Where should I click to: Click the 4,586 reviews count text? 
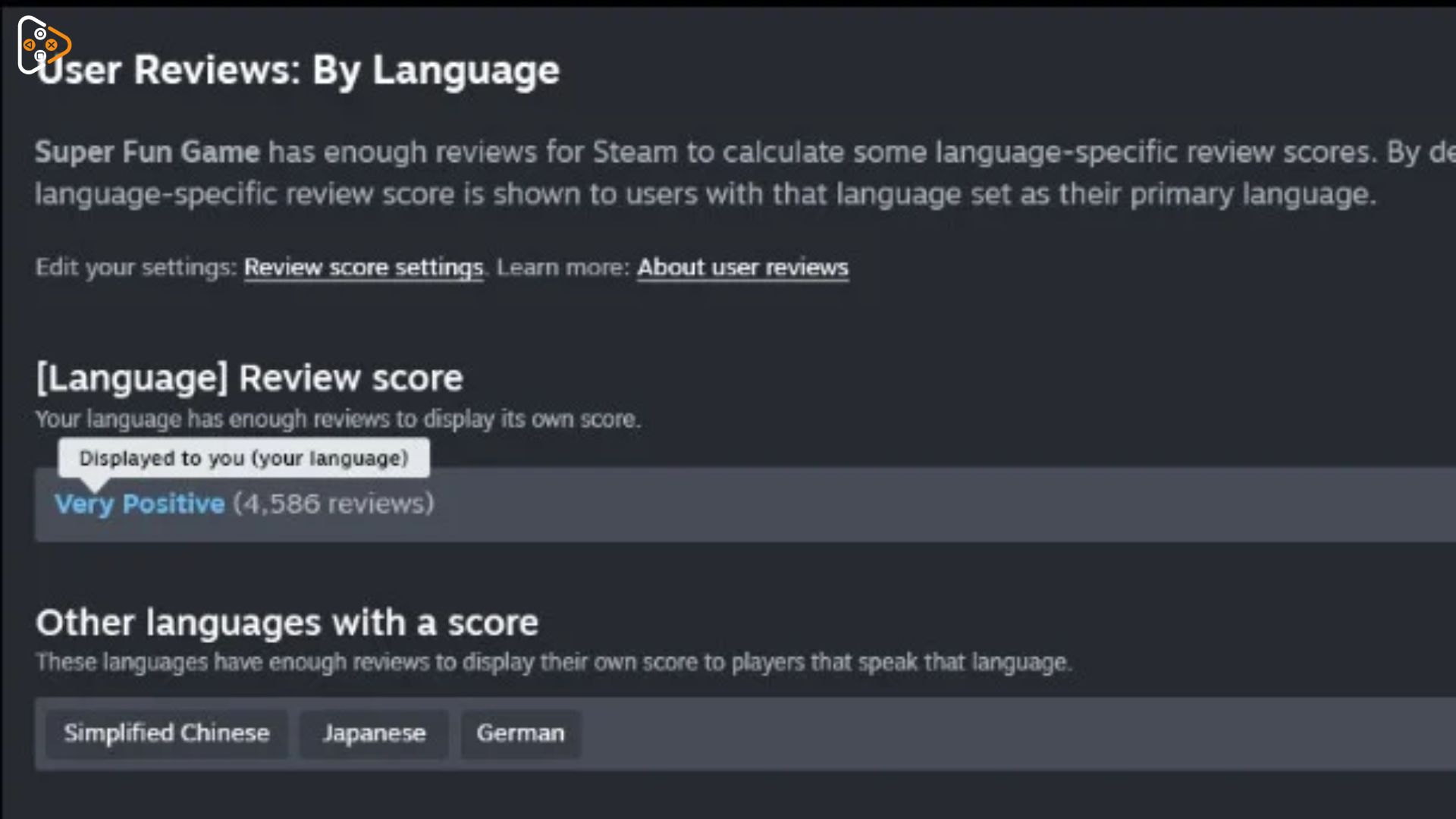click(x=334, y=504)
